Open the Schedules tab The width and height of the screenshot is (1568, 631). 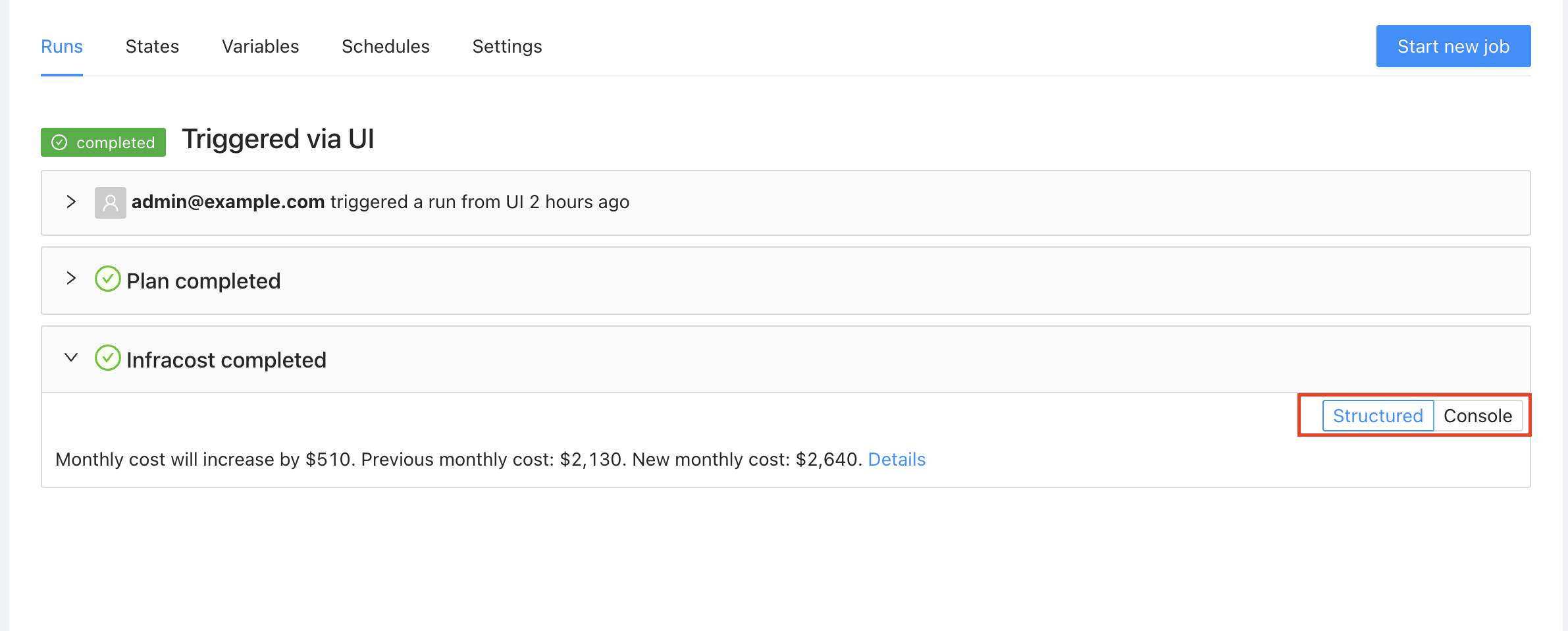coord(385,47)
